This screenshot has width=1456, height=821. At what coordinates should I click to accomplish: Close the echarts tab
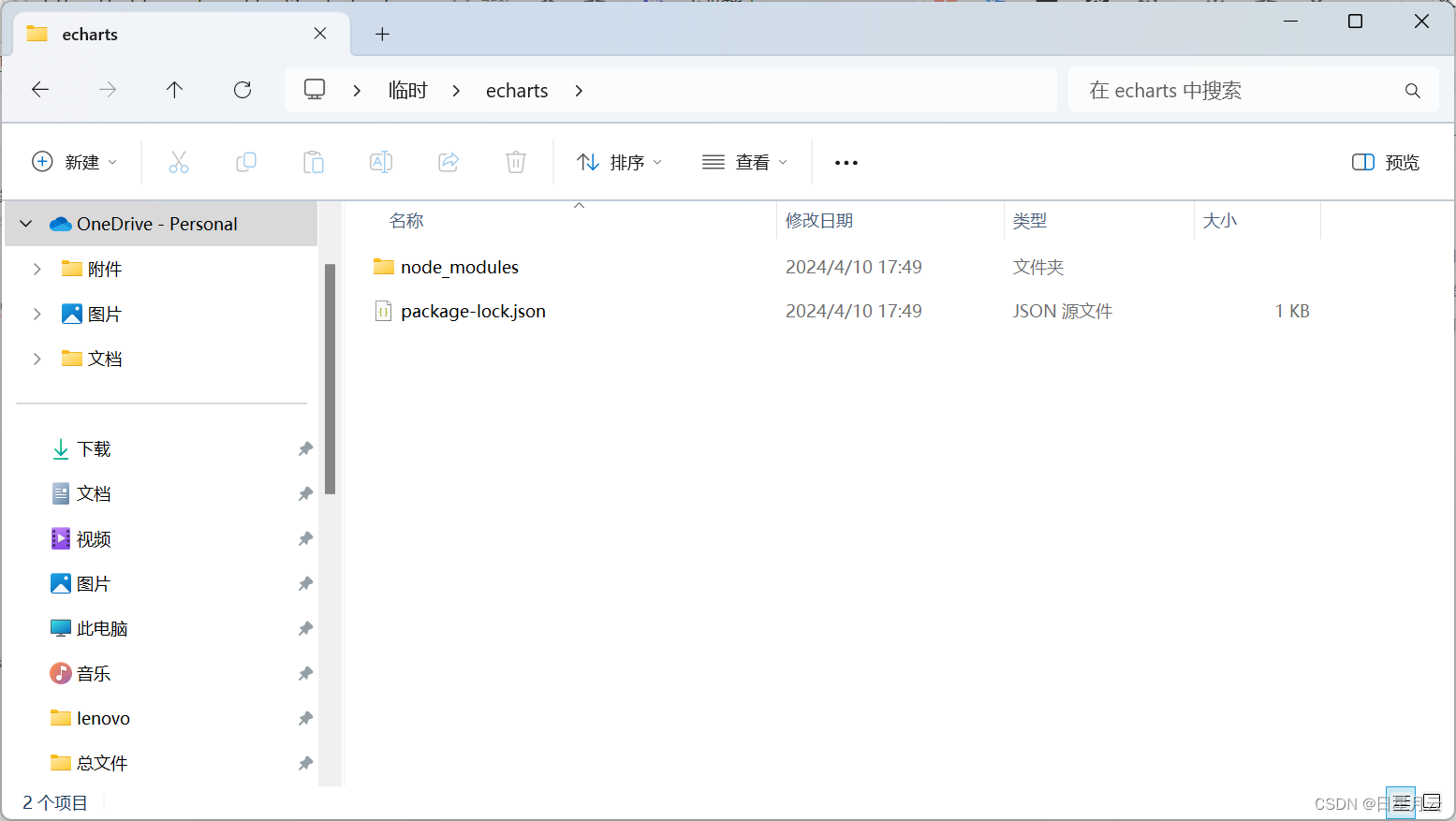pyautogui.click(x=320, y=34)
